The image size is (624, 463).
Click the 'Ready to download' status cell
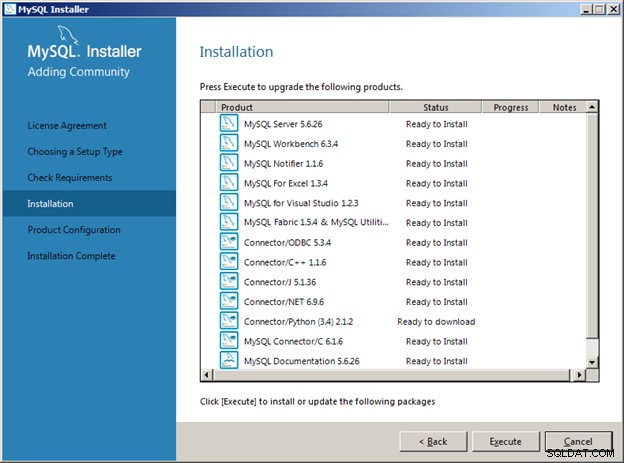click(x=436, y=322)
